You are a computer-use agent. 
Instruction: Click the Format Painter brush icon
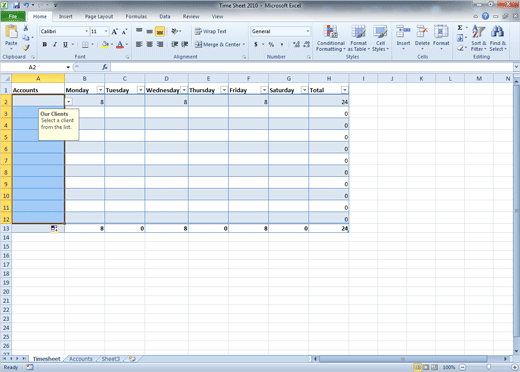pos(26,48)
